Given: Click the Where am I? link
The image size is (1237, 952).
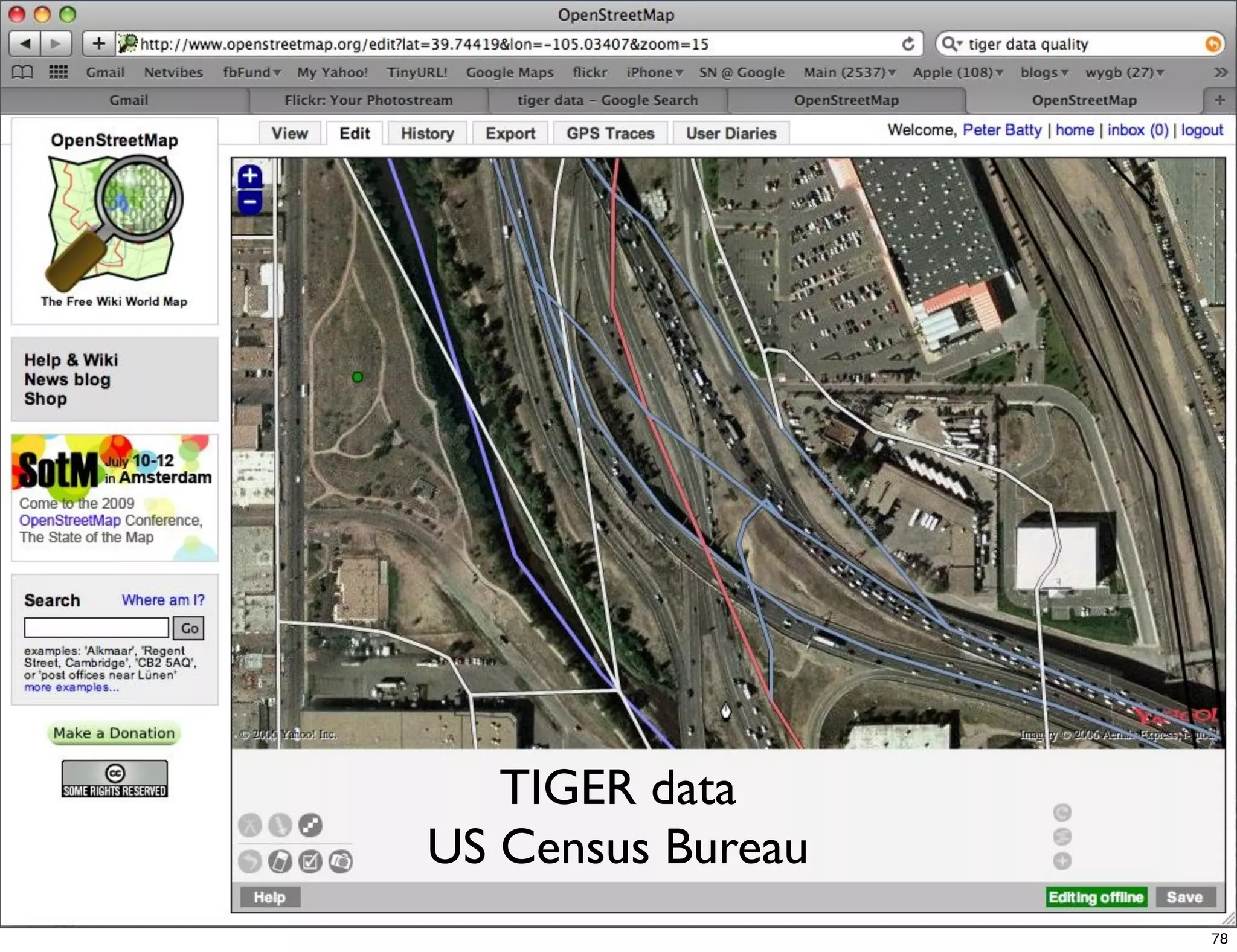Looking at the screenshot, I should pos(163,600).
